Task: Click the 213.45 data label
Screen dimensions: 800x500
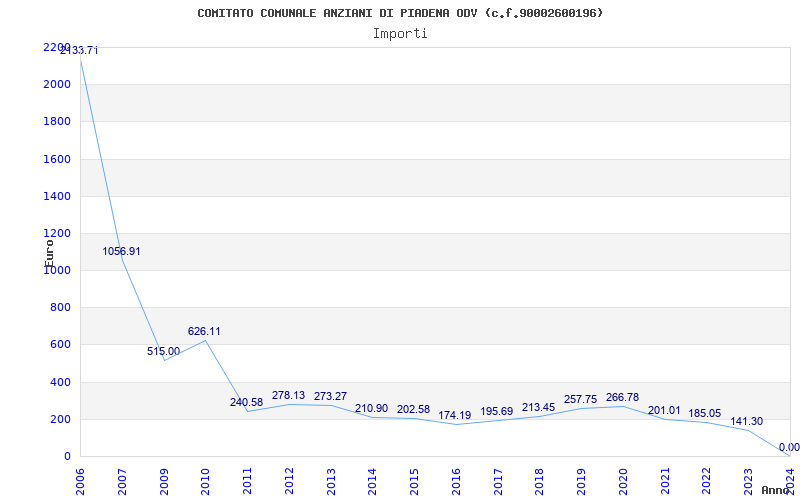Action: (x=538, y=407)
